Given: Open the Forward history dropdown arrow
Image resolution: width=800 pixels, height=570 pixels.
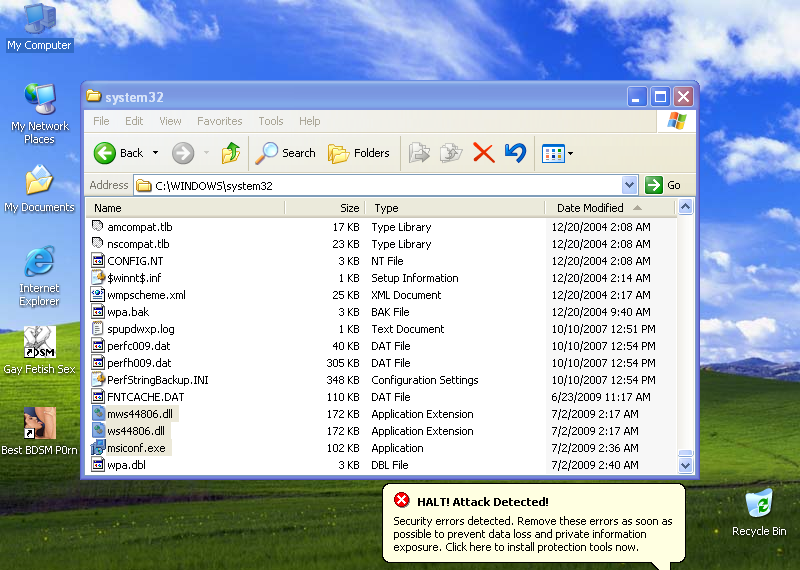Looking at the screenshot, I should (x=206, y=153).
